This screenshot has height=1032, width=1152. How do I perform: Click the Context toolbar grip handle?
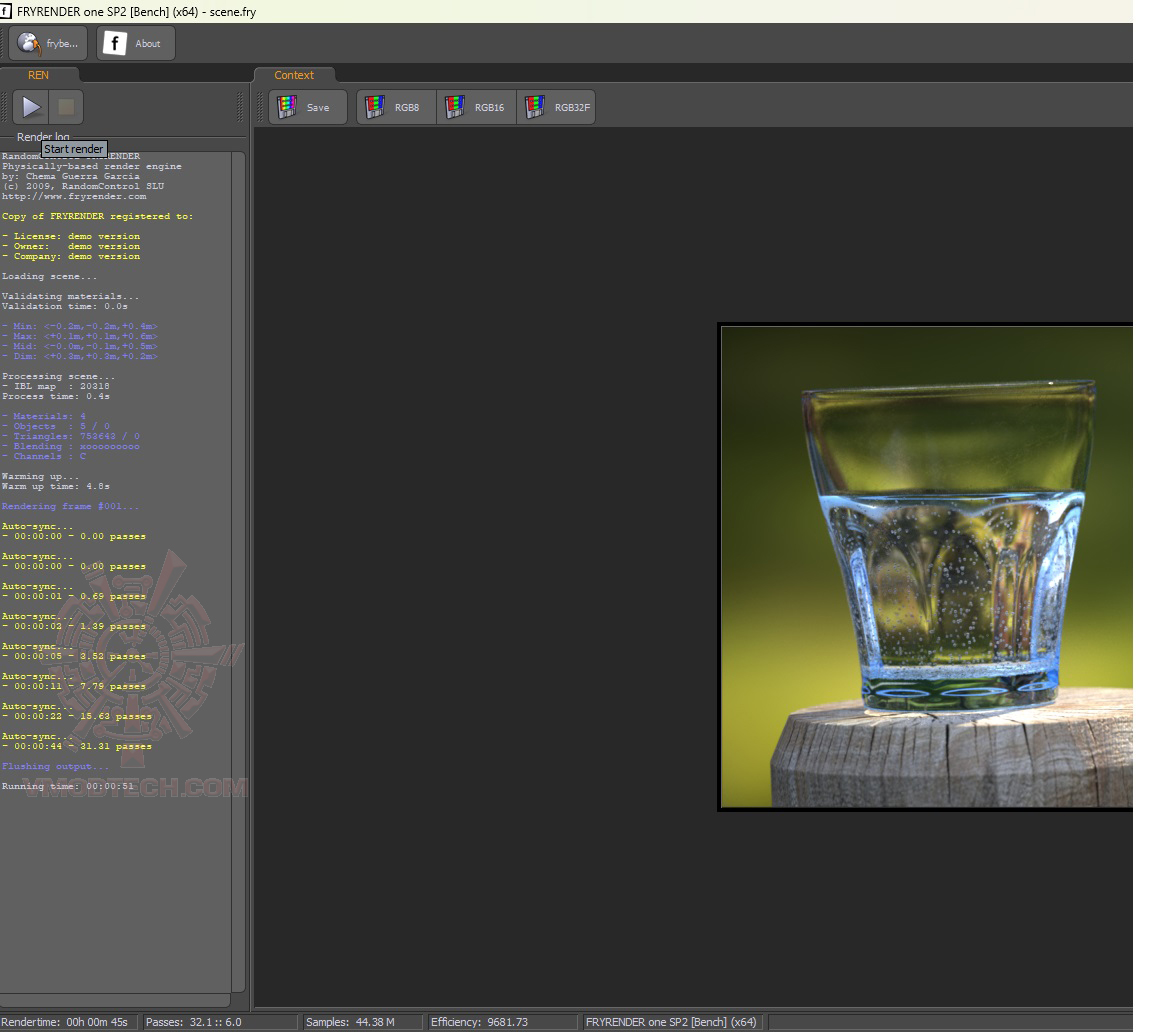point(260,107)
